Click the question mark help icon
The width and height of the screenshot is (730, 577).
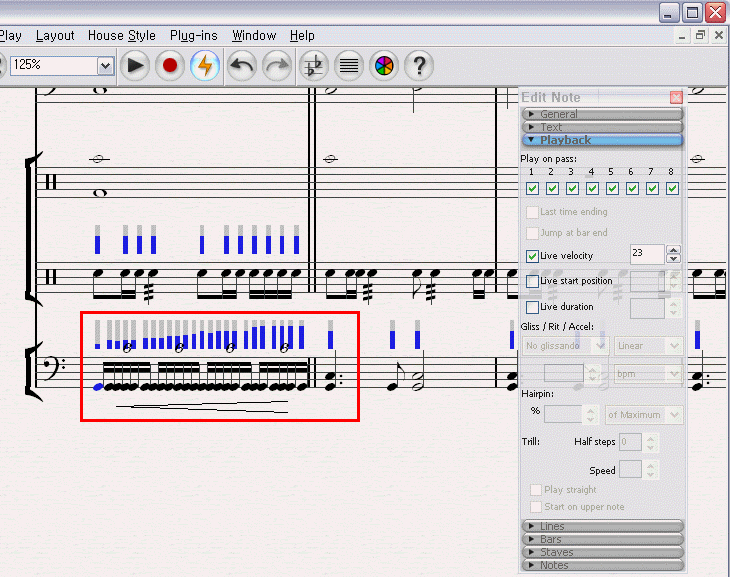click(419, 67)
